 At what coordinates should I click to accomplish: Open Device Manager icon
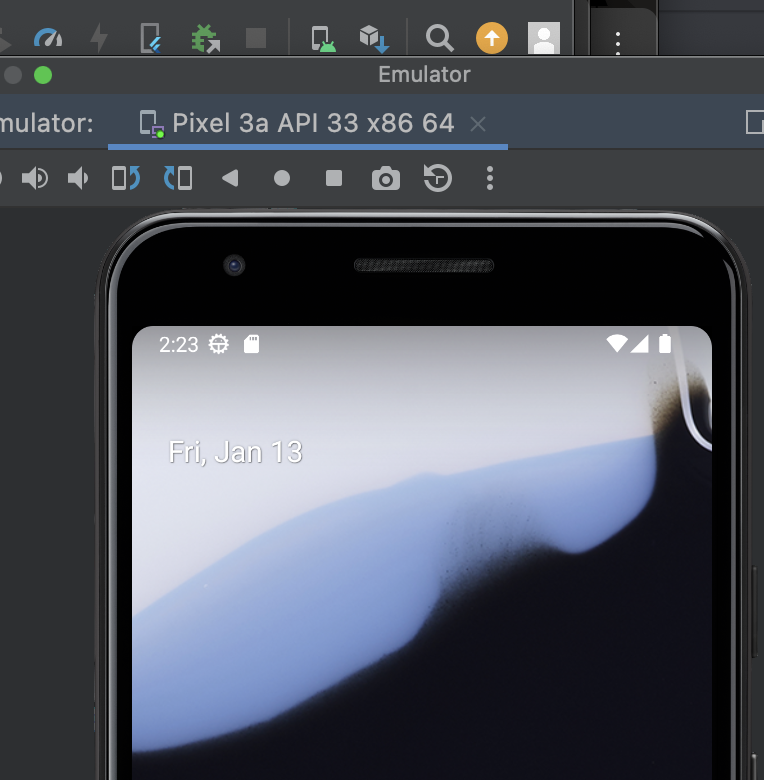(x=323, y=39)
